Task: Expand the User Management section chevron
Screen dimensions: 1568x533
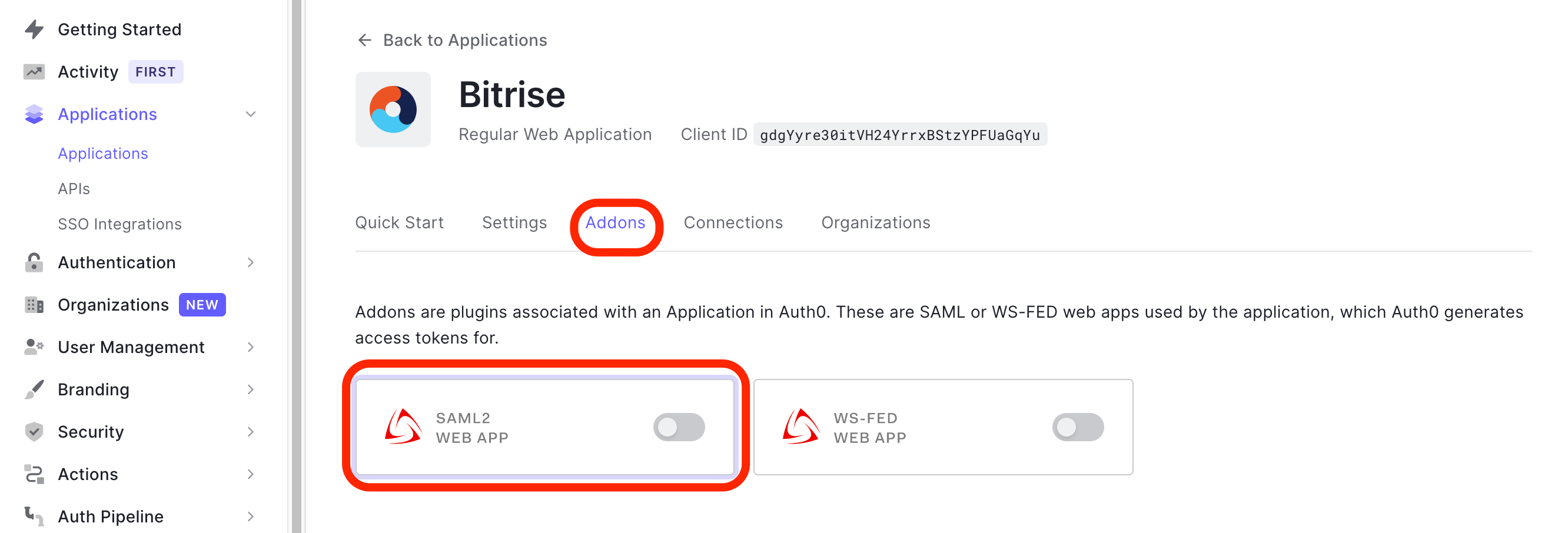Action: 251,347
